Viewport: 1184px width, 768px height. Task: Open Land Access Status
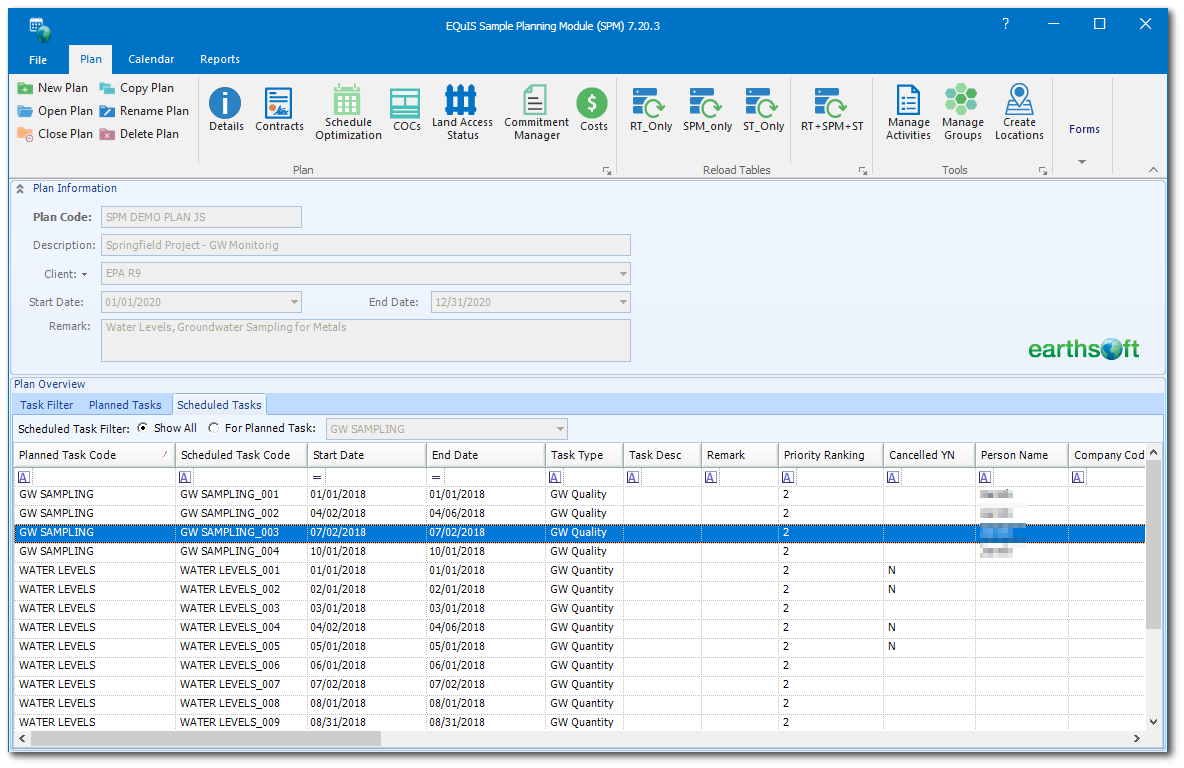coord(462,112)
